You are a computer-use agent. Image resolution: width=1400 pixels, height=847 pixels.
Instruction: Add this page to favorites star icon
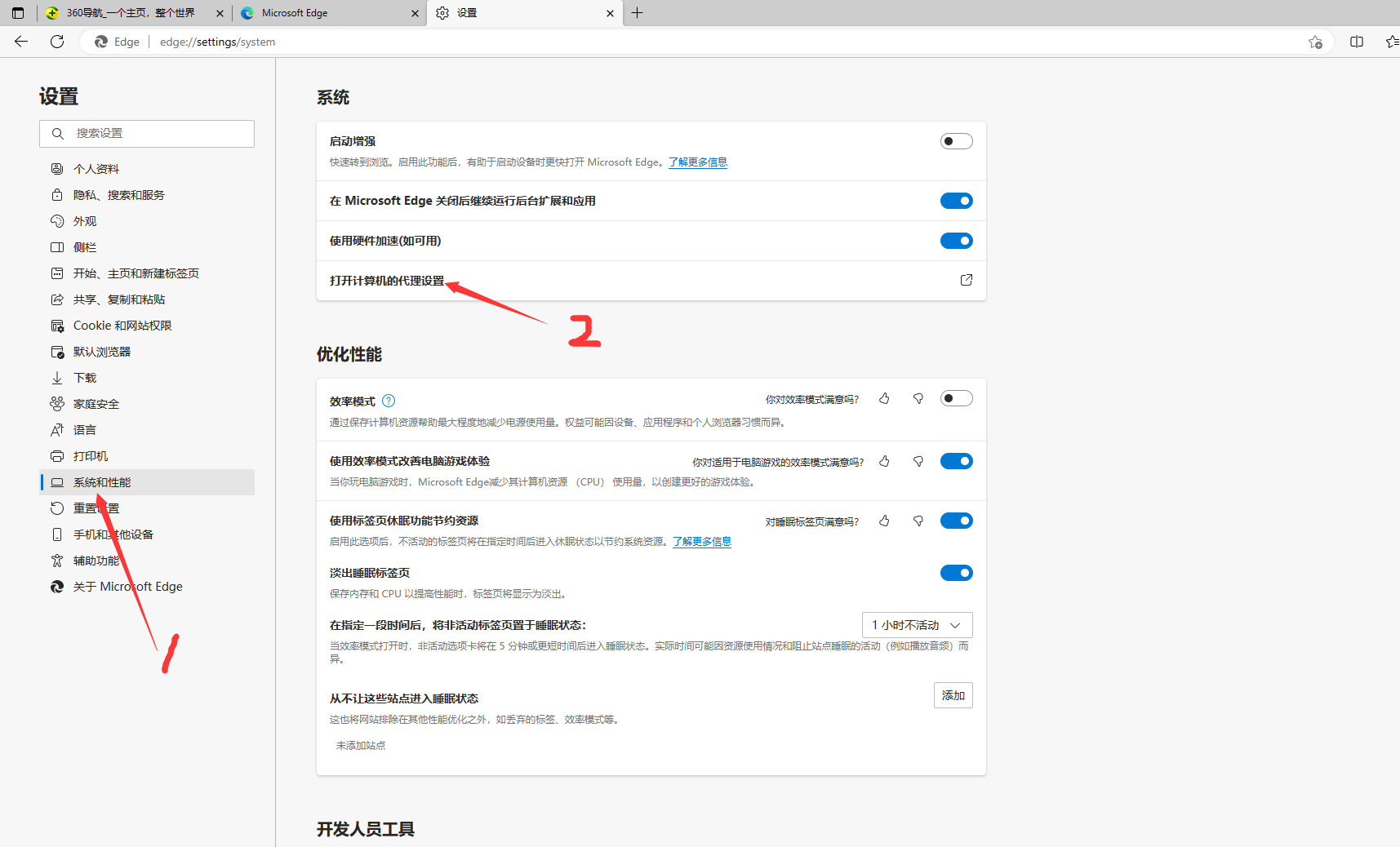point(1315,42)
